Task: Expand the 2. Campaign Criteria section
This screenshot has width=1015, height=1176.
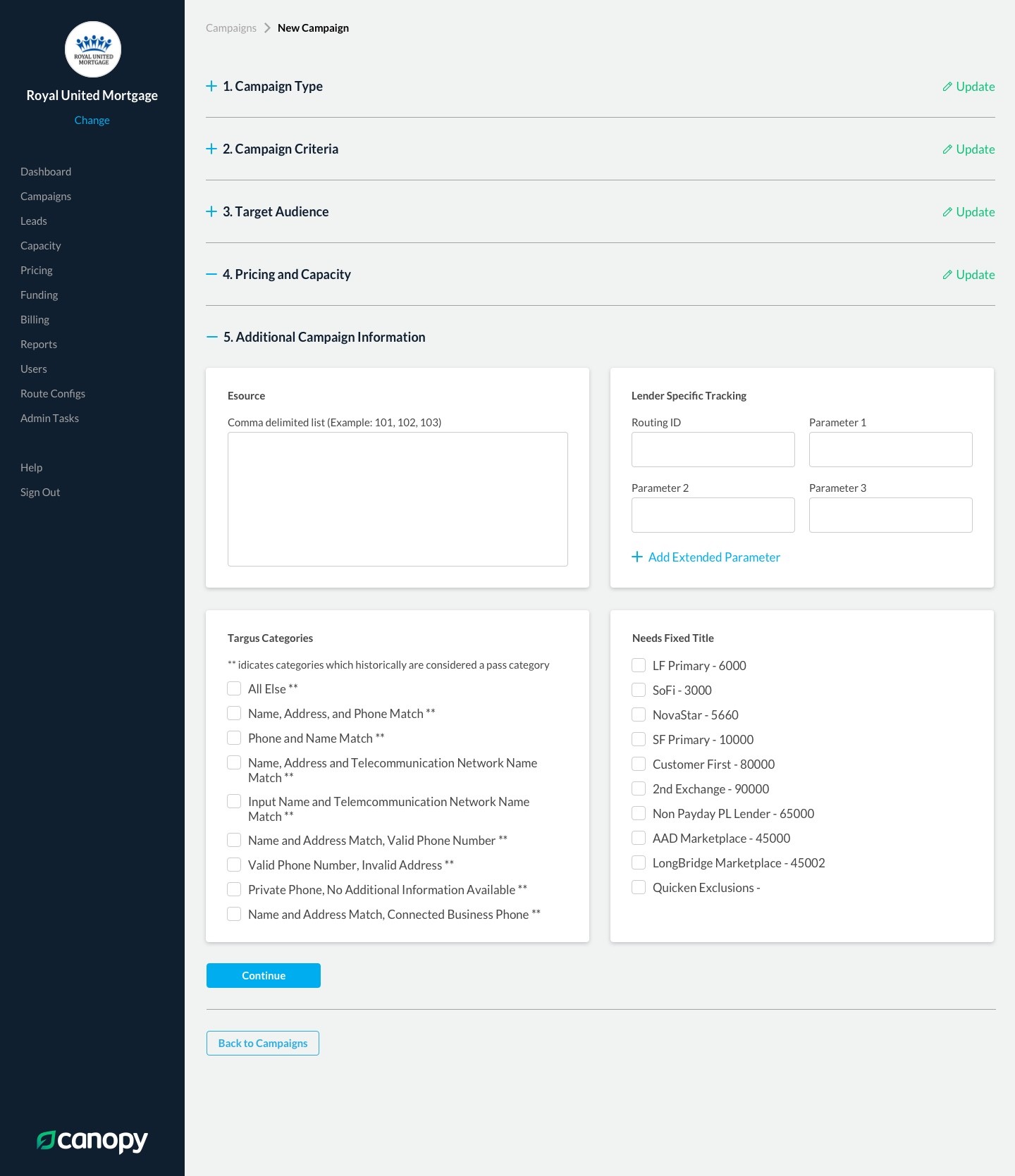Action: (211, 149)
